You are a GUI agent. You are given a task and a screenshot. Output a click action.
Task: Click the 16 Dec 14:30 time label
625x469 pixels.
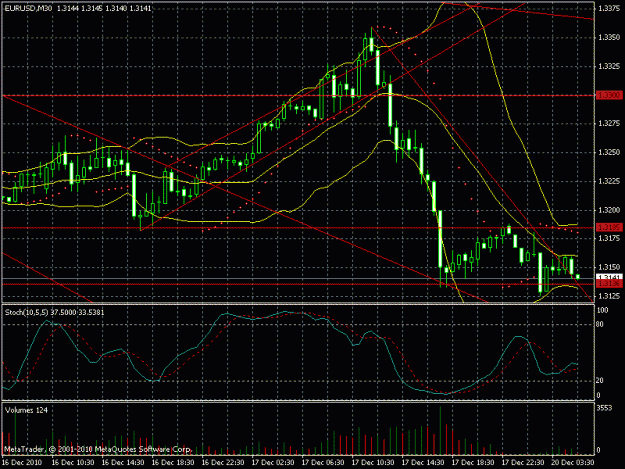point(123,463)
